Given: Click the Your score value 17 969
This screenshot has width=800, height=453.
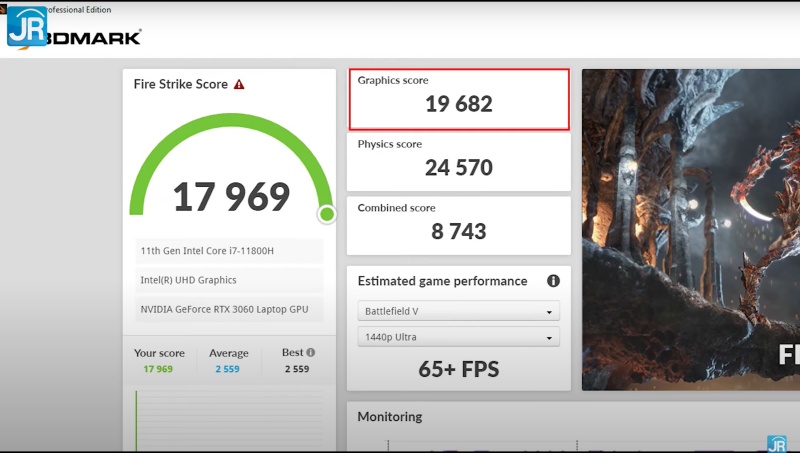Looking at the screenshot, I should point(158,369).
